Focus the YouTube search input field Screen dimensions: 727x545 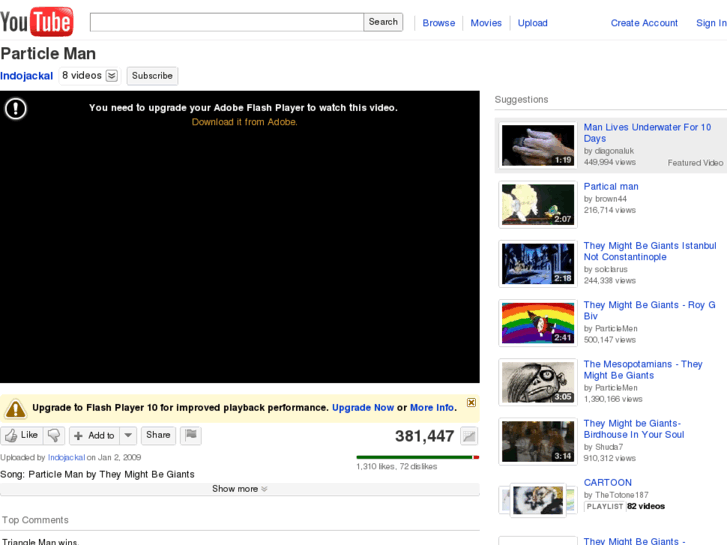pos(226,22)
